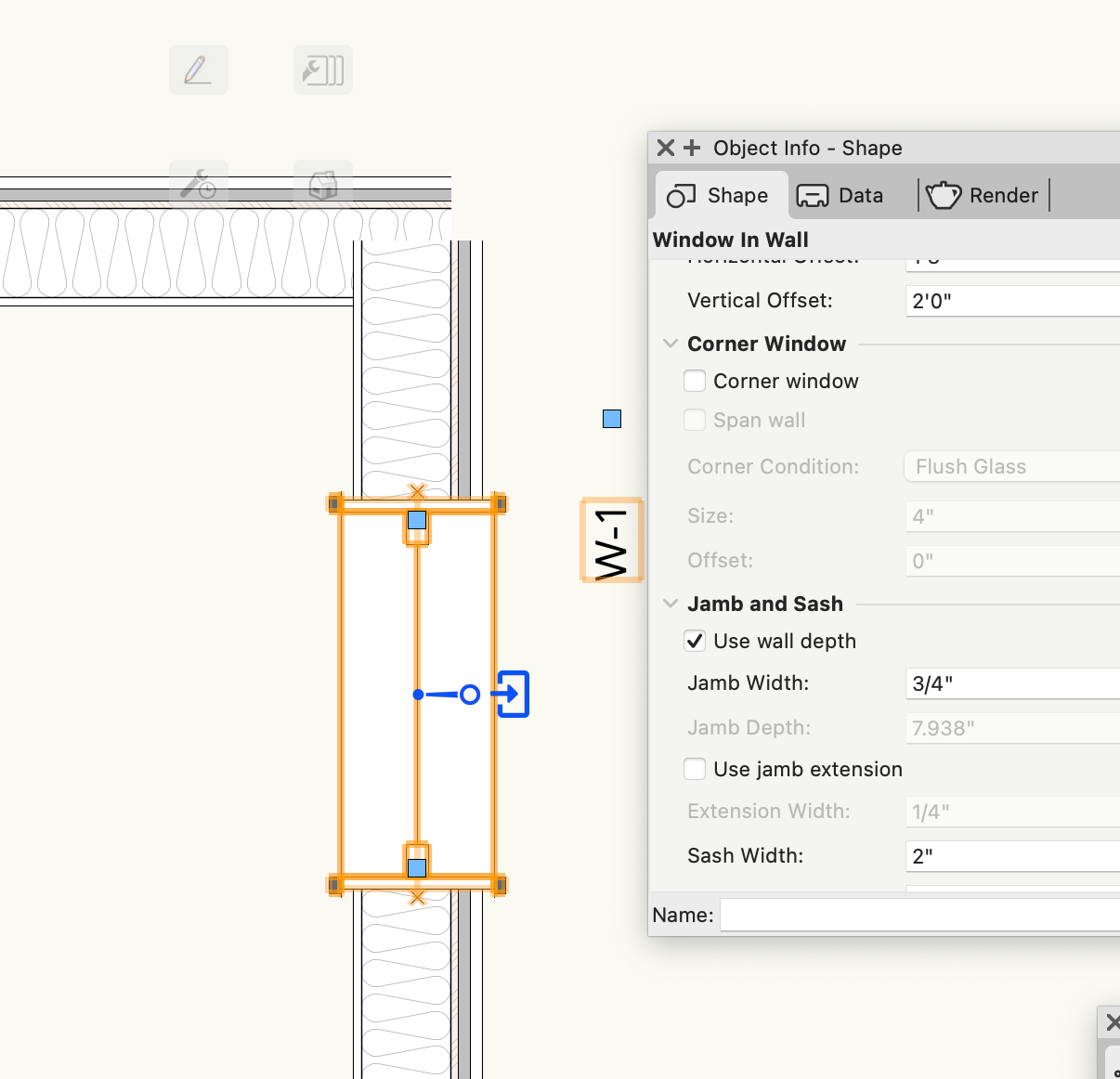Click the blue flip arrow on the window

[512, 694]
